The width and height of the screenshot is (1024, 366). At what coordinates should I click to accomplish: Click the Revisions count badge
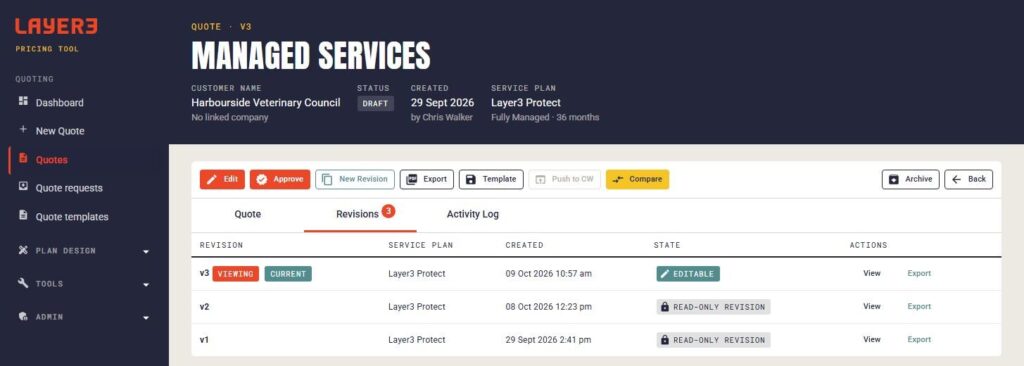point(389,210)
